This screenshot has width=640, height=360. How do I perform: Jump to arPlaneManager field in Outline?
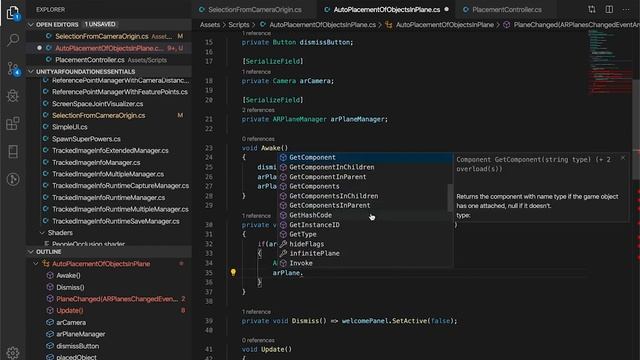click(x=109, y=334)
